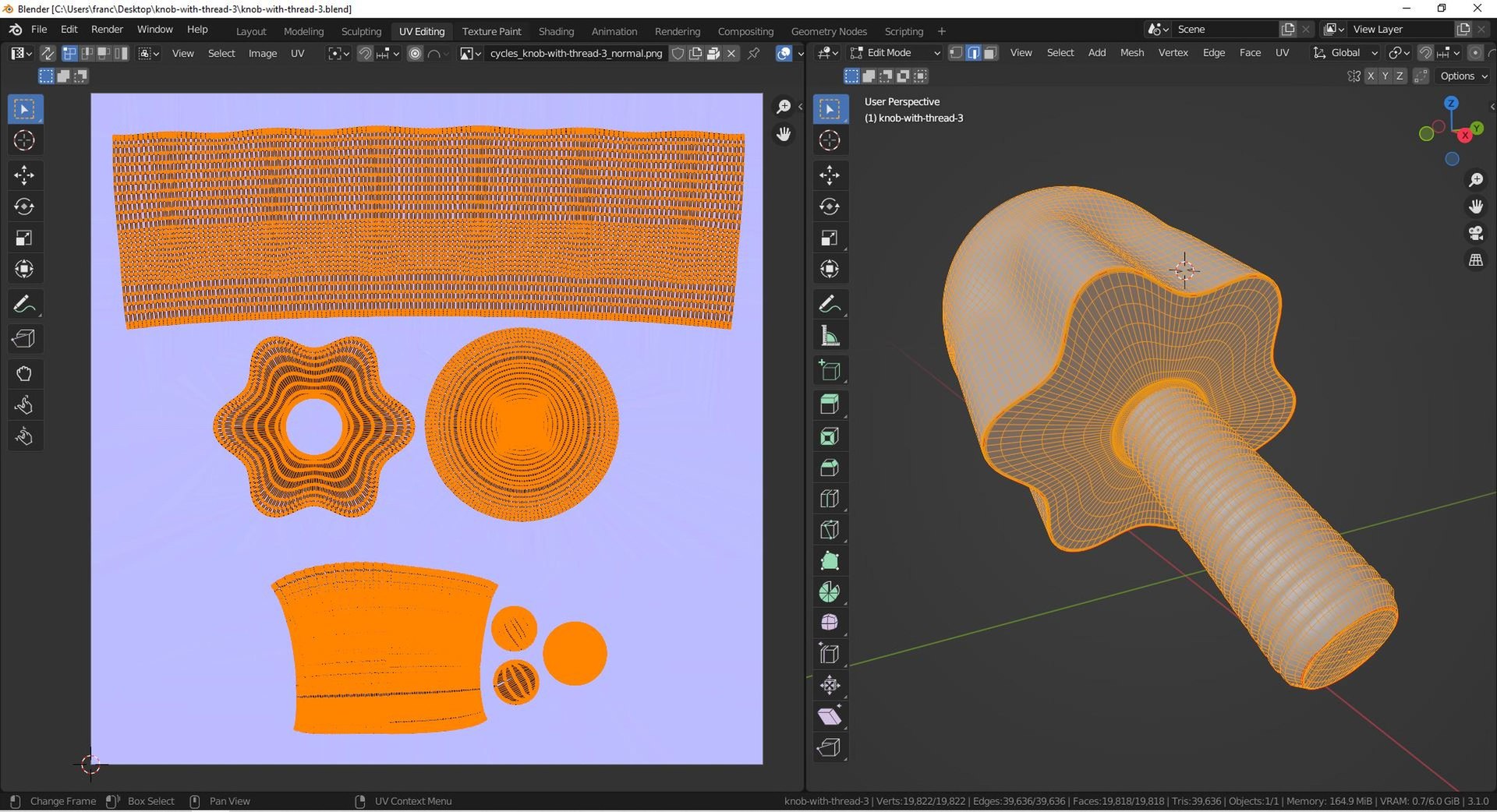Select the Scale tool in the UV editor toolbar
The image size is (1497, 812).
pyautogui.click(x=24, y=238)
